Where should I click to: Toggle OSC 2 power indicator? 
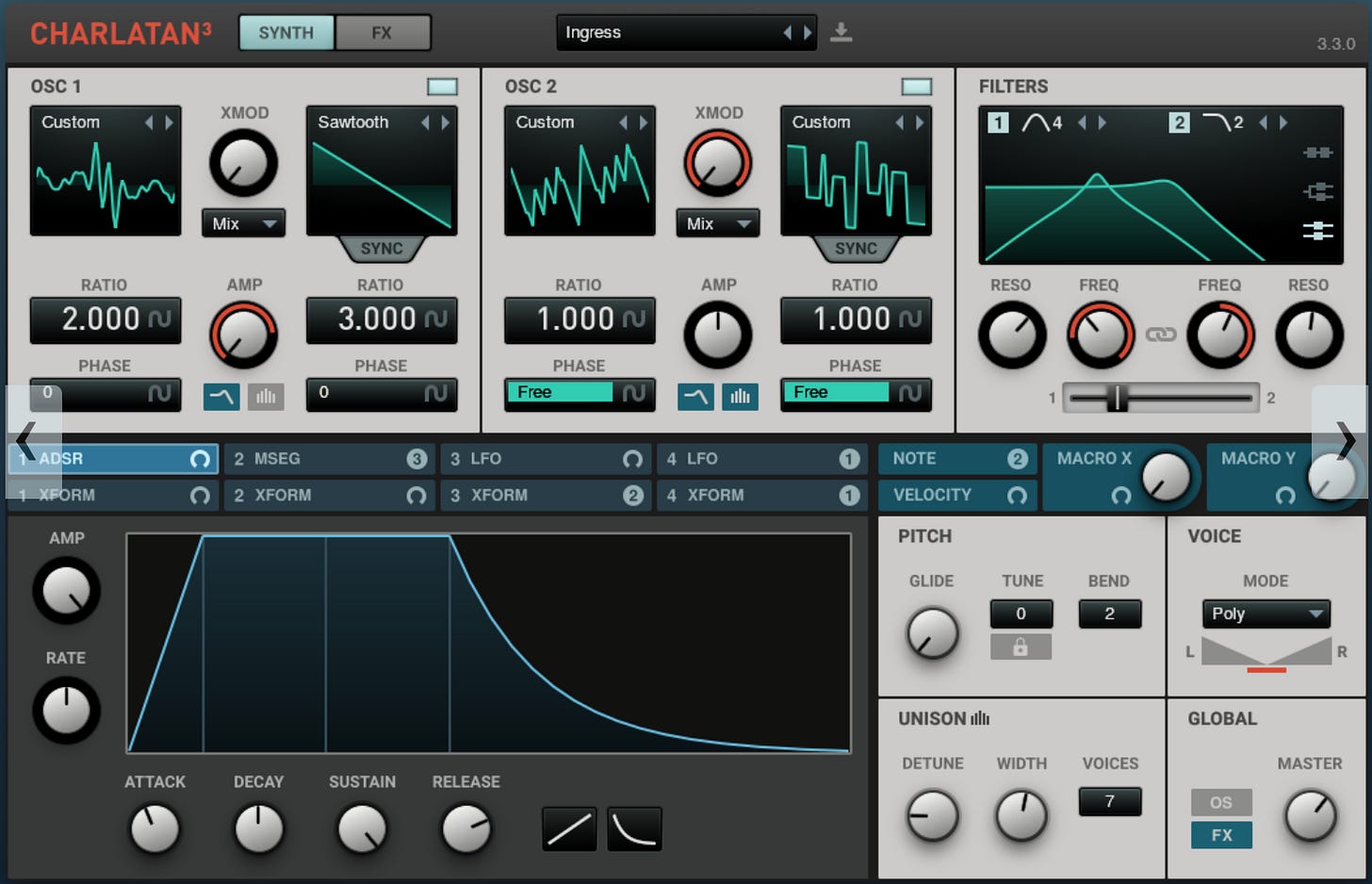point(916,87)
